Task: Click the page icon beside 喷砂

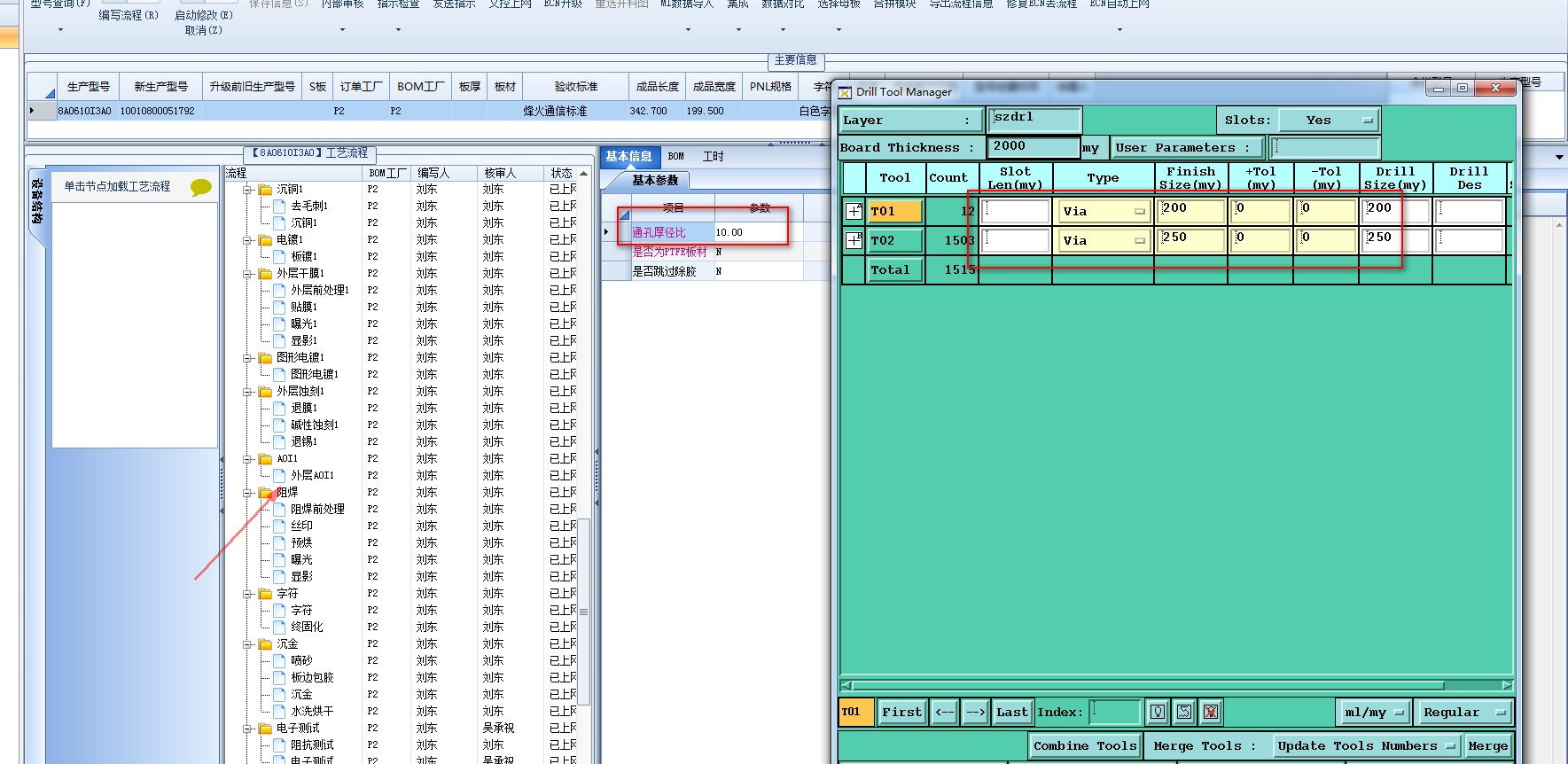Action: click(x=280, y=660)
